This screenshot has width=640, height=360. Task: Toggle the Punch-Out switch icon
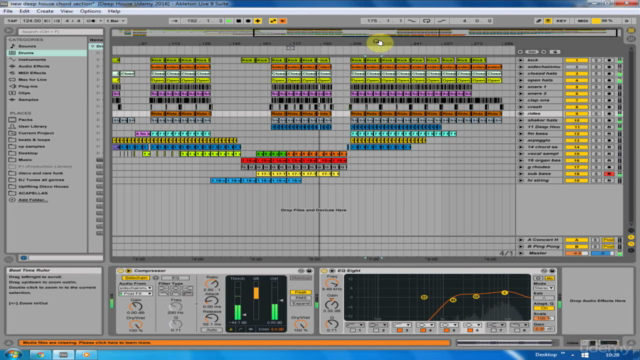pyautogui.click(x=442, y=21)
